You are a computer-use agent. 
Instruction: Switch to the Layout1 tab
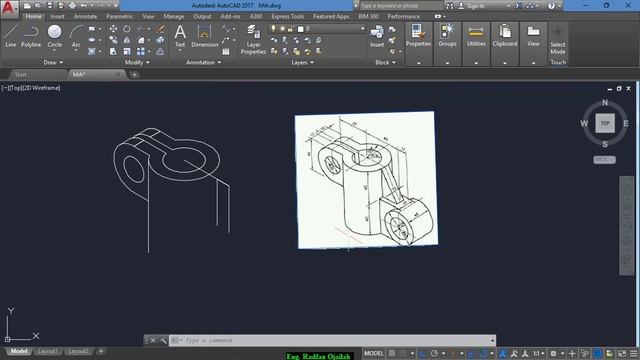47,351
